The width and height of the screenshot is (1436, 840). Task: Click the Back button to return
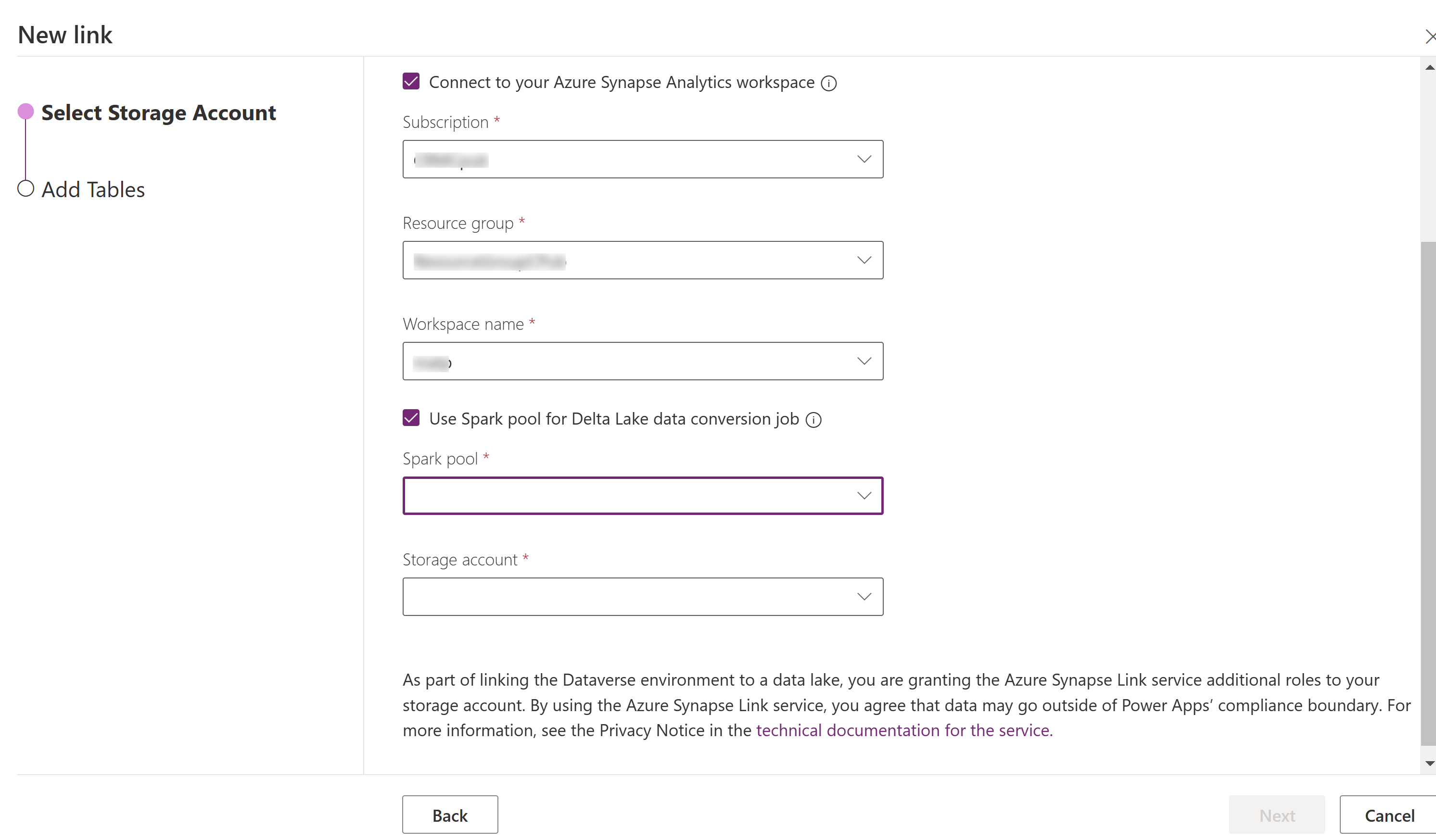click(x=450, y=815)
